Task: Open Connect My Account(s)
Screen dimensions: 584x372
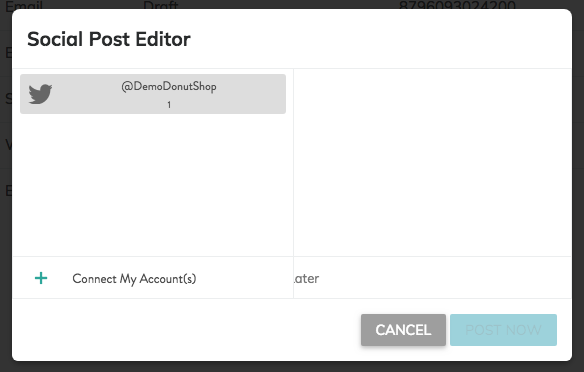Action: [134, 279]
